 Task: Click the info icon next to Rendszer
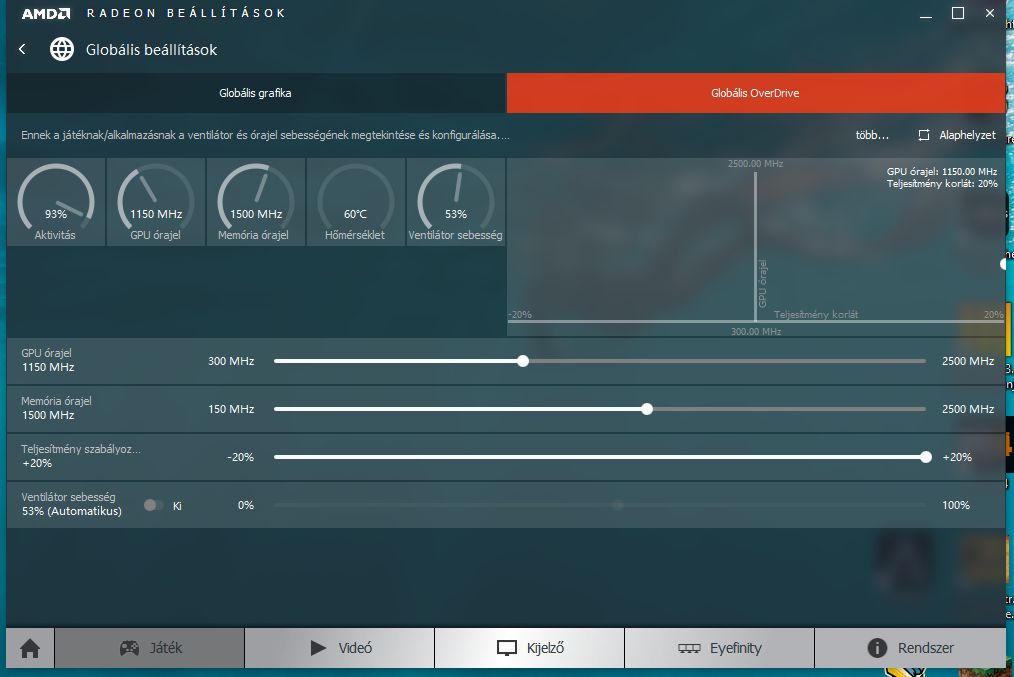point(877,648)
